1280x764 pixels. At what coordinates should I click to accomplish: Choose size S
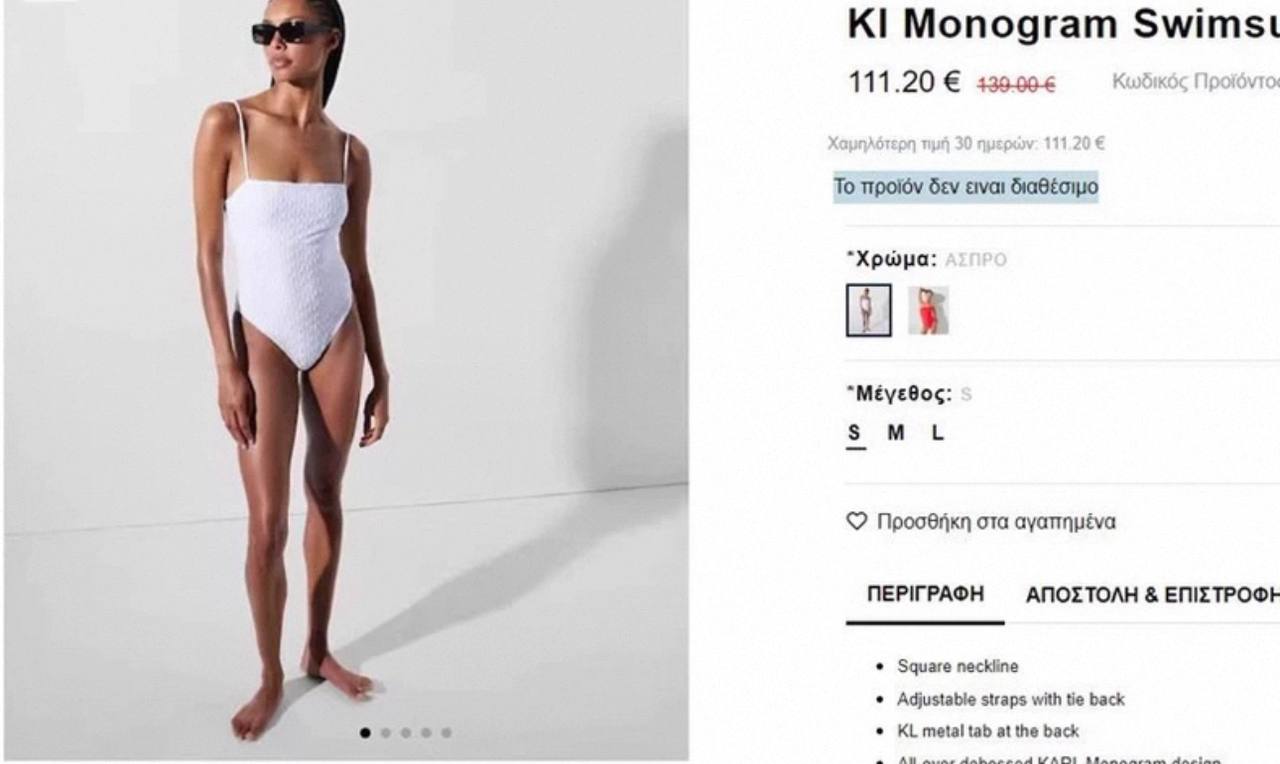[x=855, y=433]
